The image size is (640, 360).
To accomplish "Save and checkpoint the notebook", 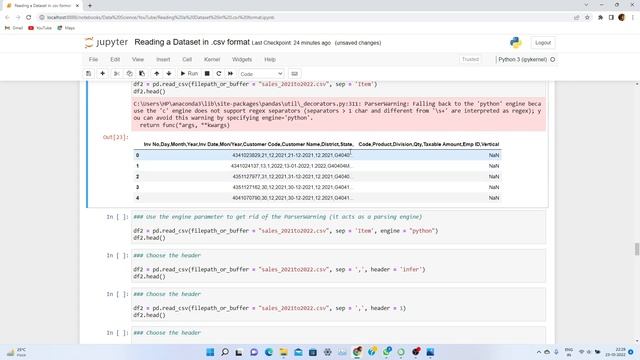I will pos(89,74).
